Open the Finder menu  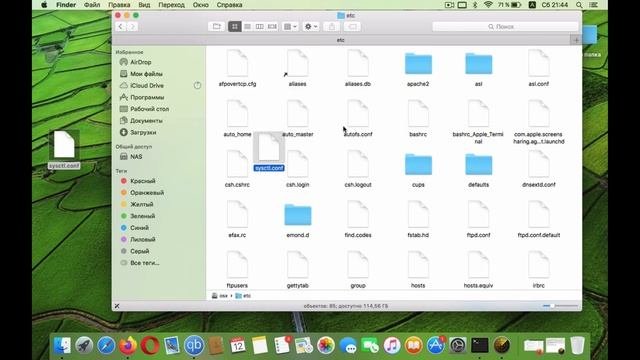point(66,5)
